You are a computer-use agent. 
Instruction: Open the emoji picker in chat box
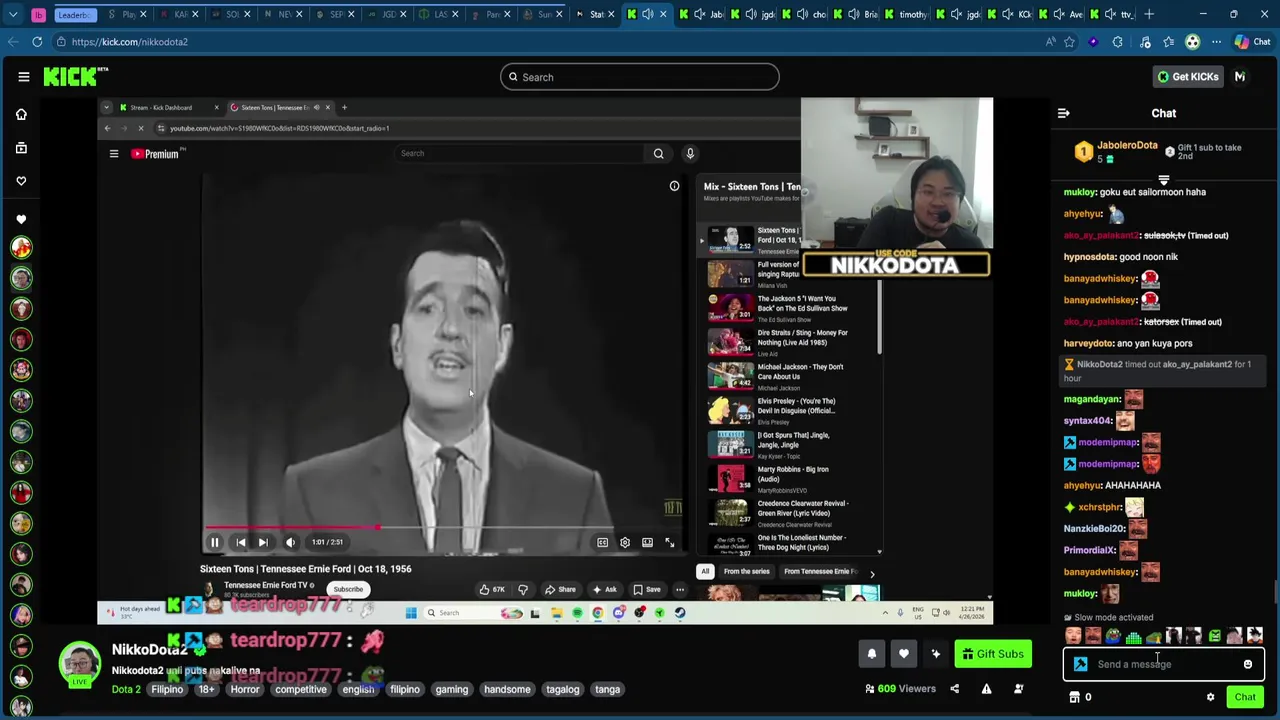pyautogui.click(x=1247, y=664)
